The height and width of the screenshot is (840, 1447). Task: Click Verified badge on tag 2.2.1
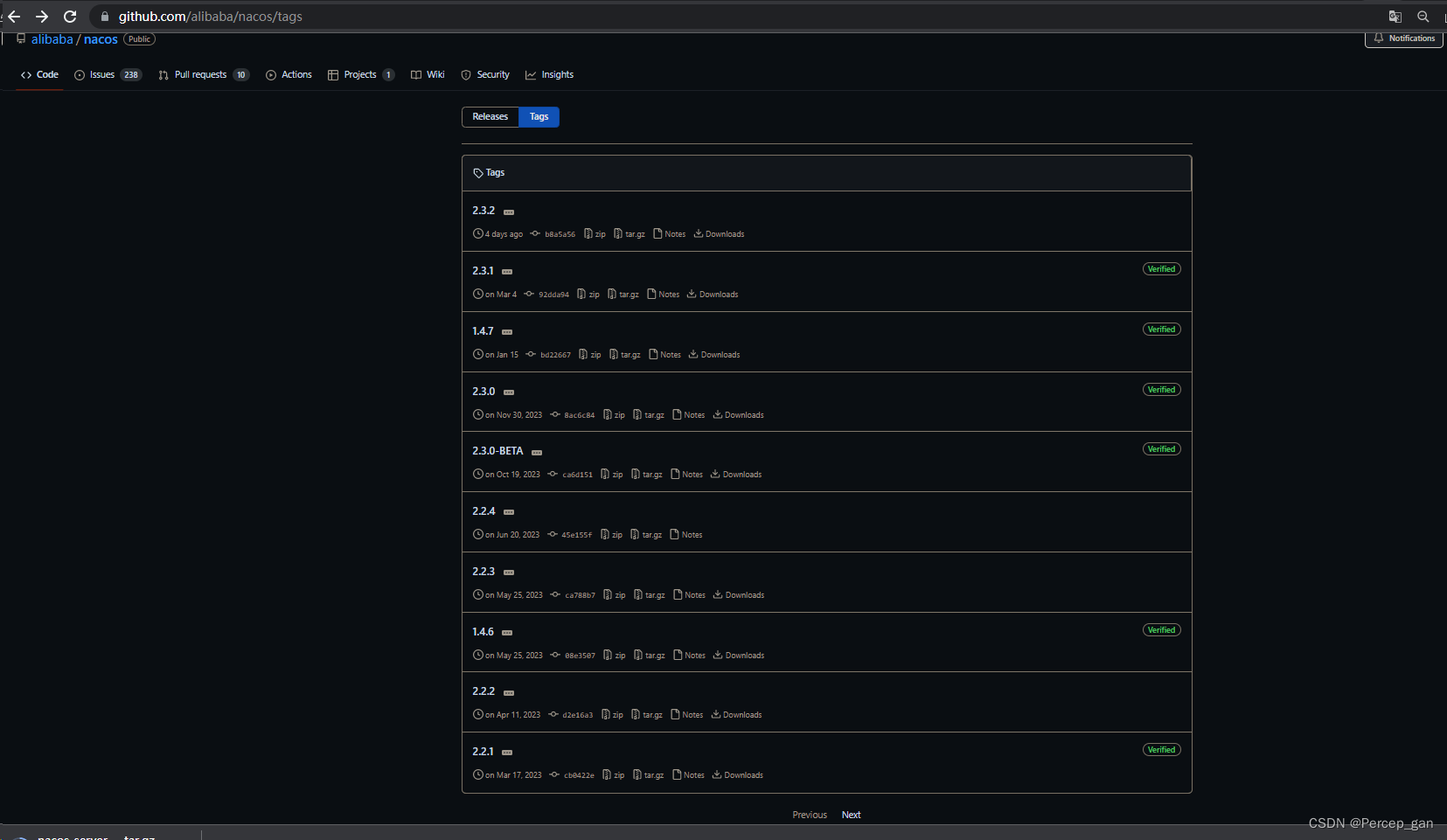click(x=1162, y=750)
